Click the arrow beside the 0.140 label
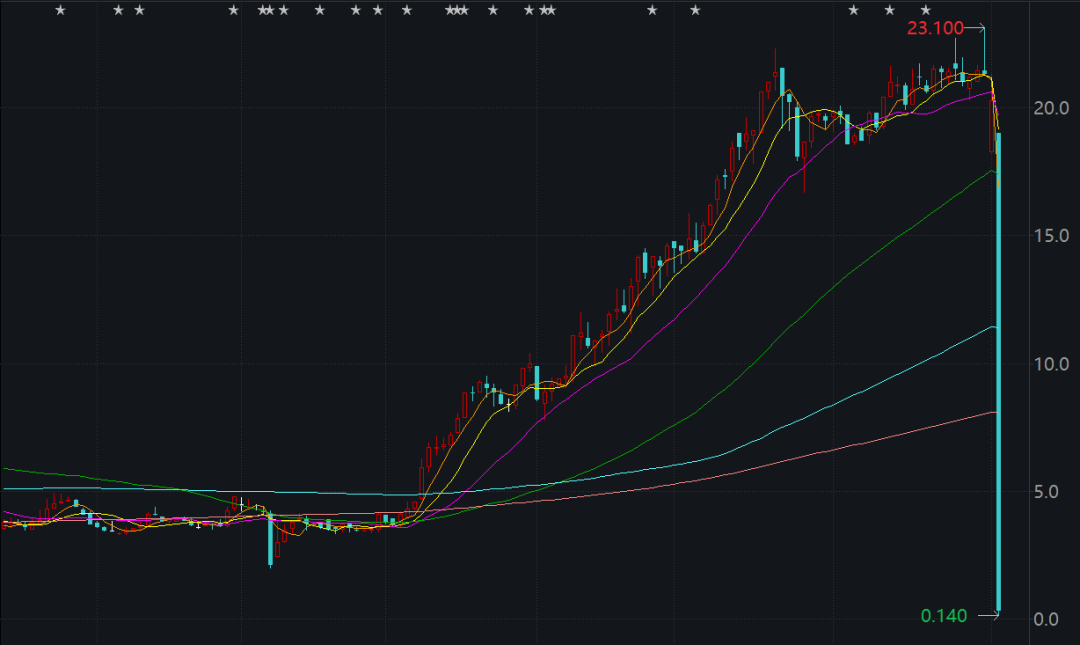The image size is (1080, 645). click(985, 614)
